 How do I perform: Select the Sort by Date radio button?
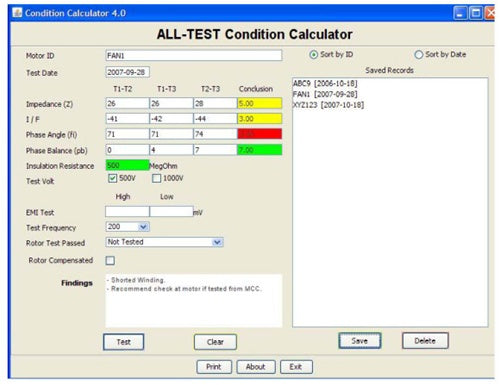(419, 55)
